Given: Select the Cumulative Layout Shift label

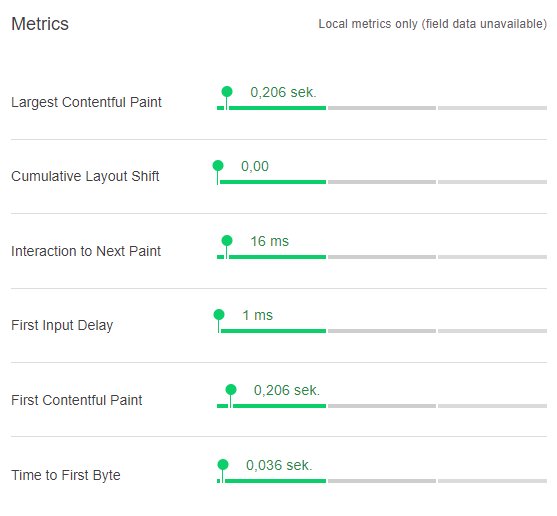Looking at the screenshot, I should click(x=85, y=176).
